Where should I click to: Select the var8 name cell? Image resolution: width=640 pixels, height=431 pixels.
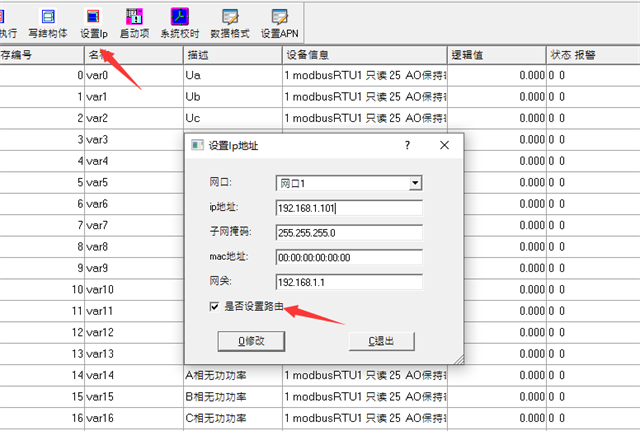click(134, 247)
